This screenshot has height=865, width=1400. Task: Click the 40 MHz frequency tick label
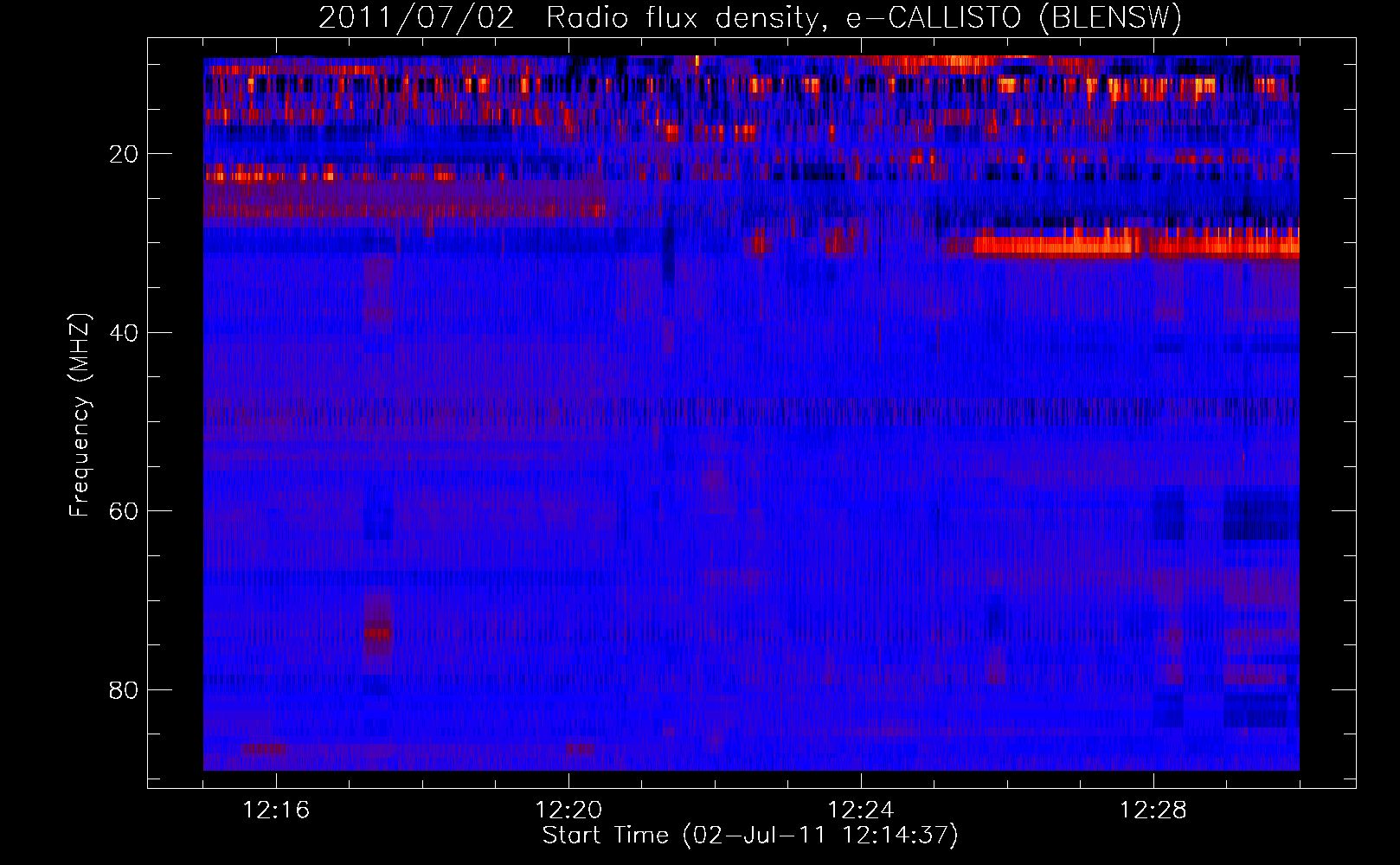pyautogui.click(x=125, y=333)
